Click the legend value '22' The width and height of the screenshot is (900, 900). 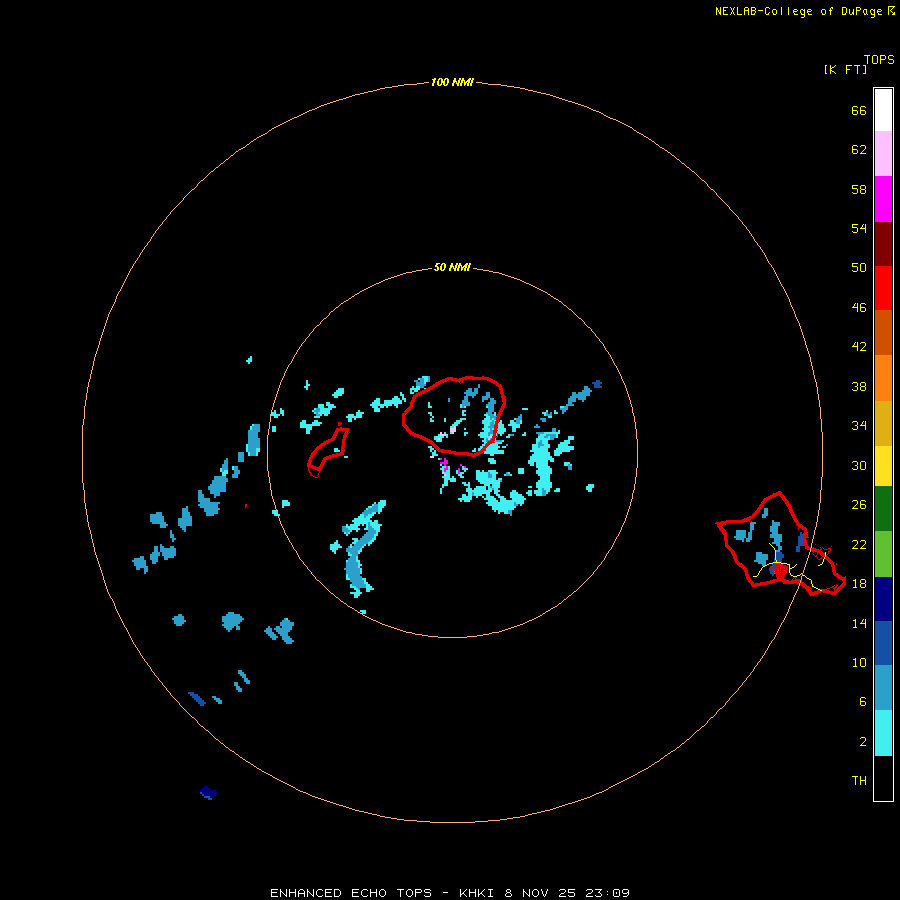tap(859, 544)
